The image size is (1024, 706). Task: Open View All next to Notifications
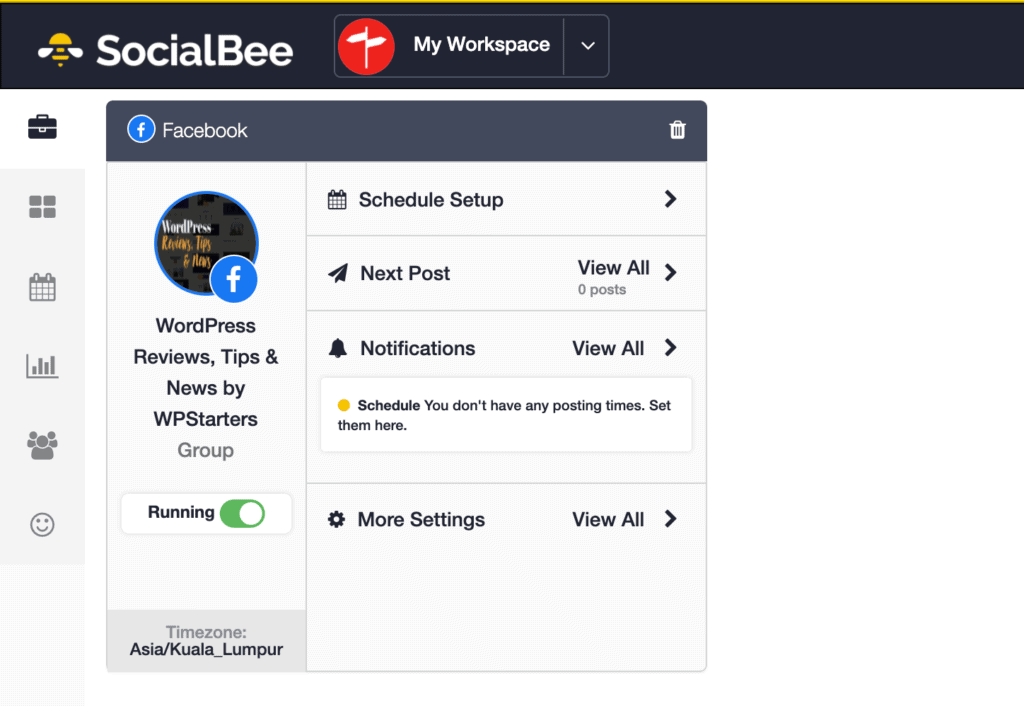(608, 348)
